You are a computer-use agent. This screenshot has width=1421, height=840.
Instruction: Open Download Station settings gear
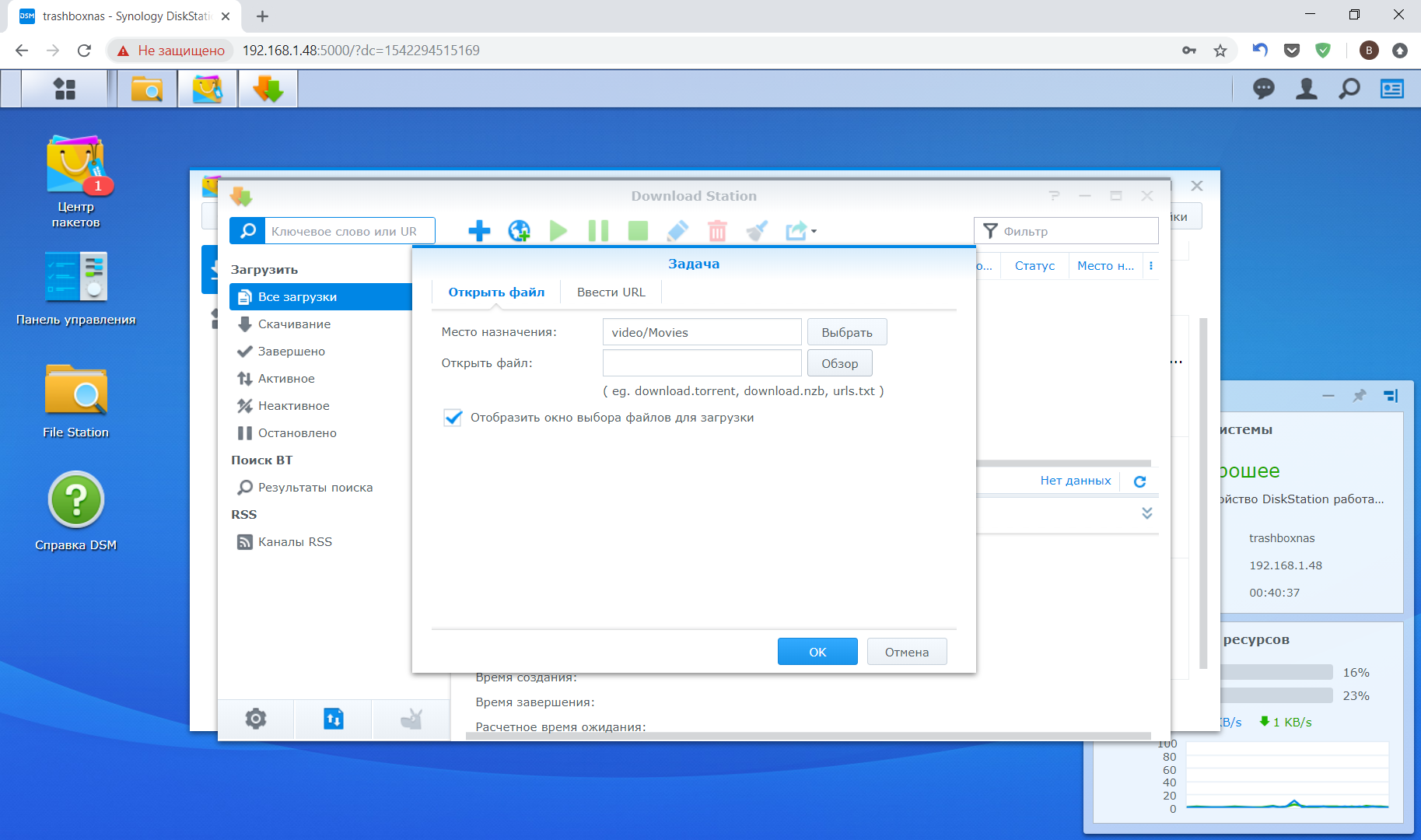click(256, 719)
